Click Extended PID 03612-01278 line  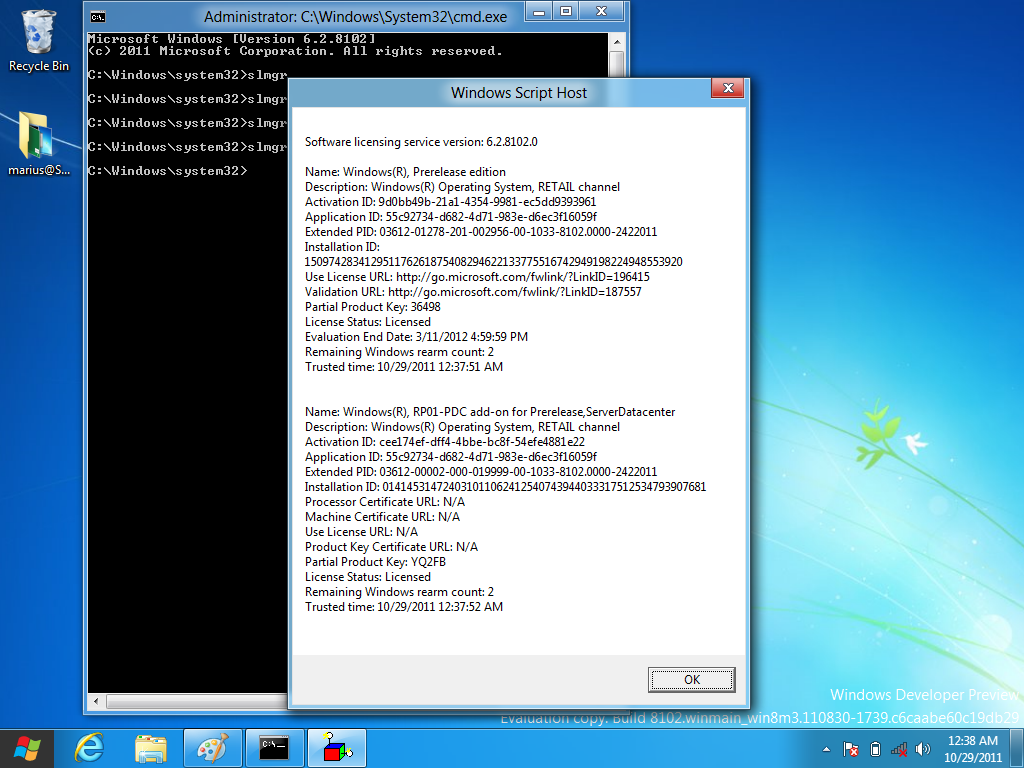pyautogui.click(x=481, y=232)
